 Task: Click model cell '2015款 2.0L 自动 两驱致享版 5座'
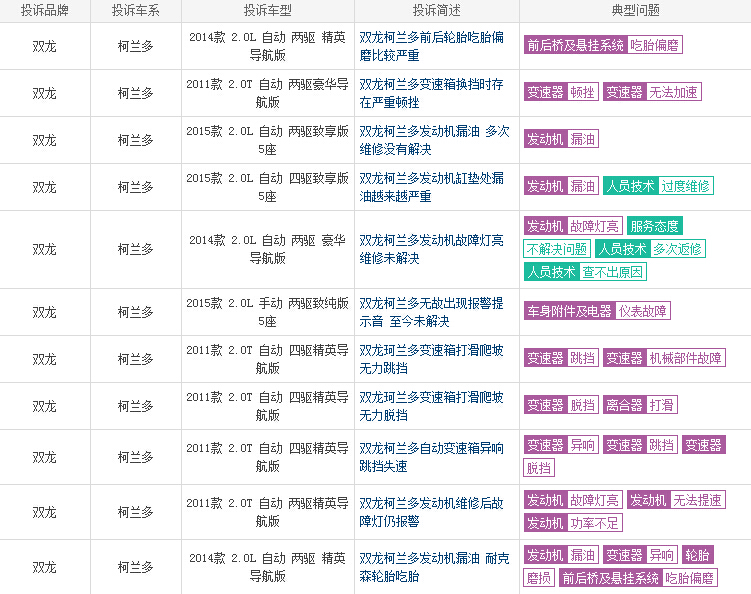click(267, 140)
